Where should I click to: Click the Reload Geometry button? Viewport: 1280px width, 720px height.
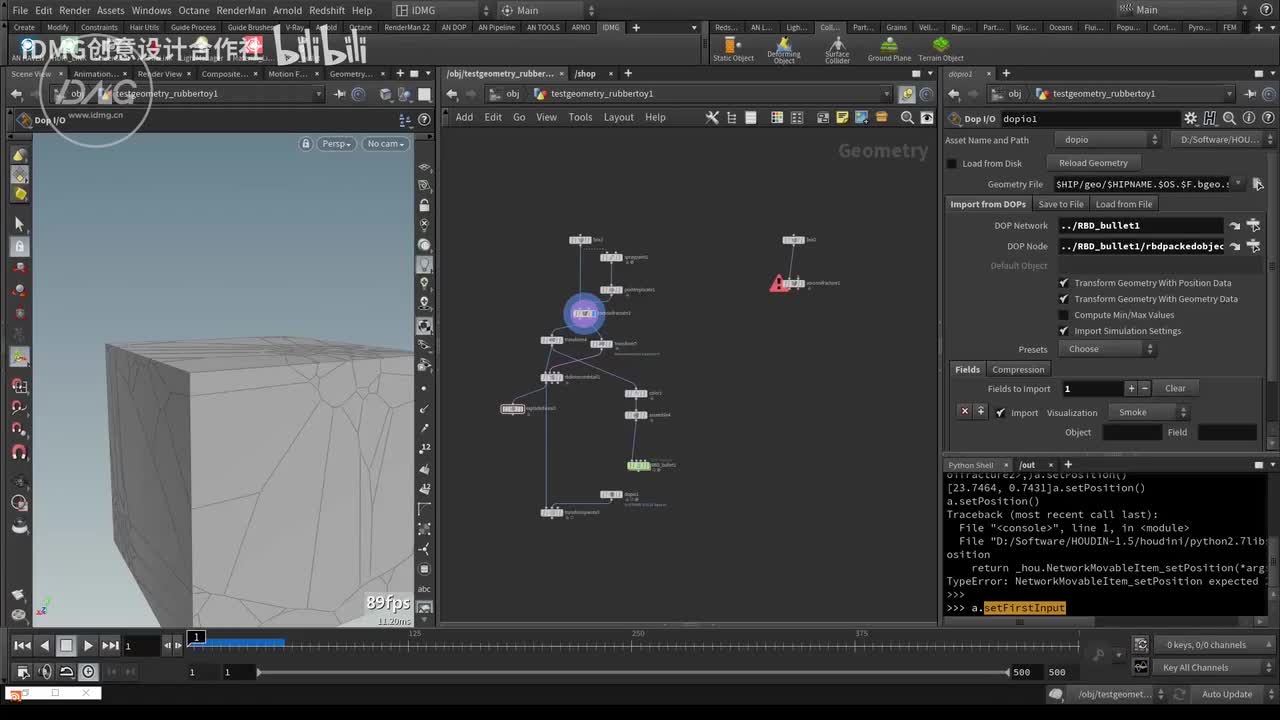coord(1093,163)
